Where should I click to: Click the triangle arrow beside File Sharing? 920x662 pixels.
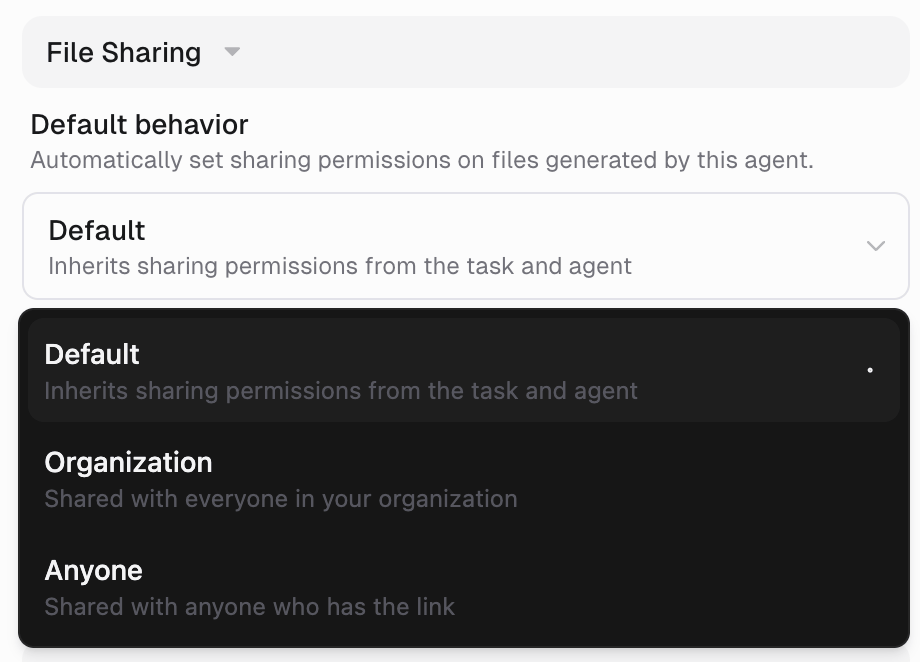coord(232,52)
